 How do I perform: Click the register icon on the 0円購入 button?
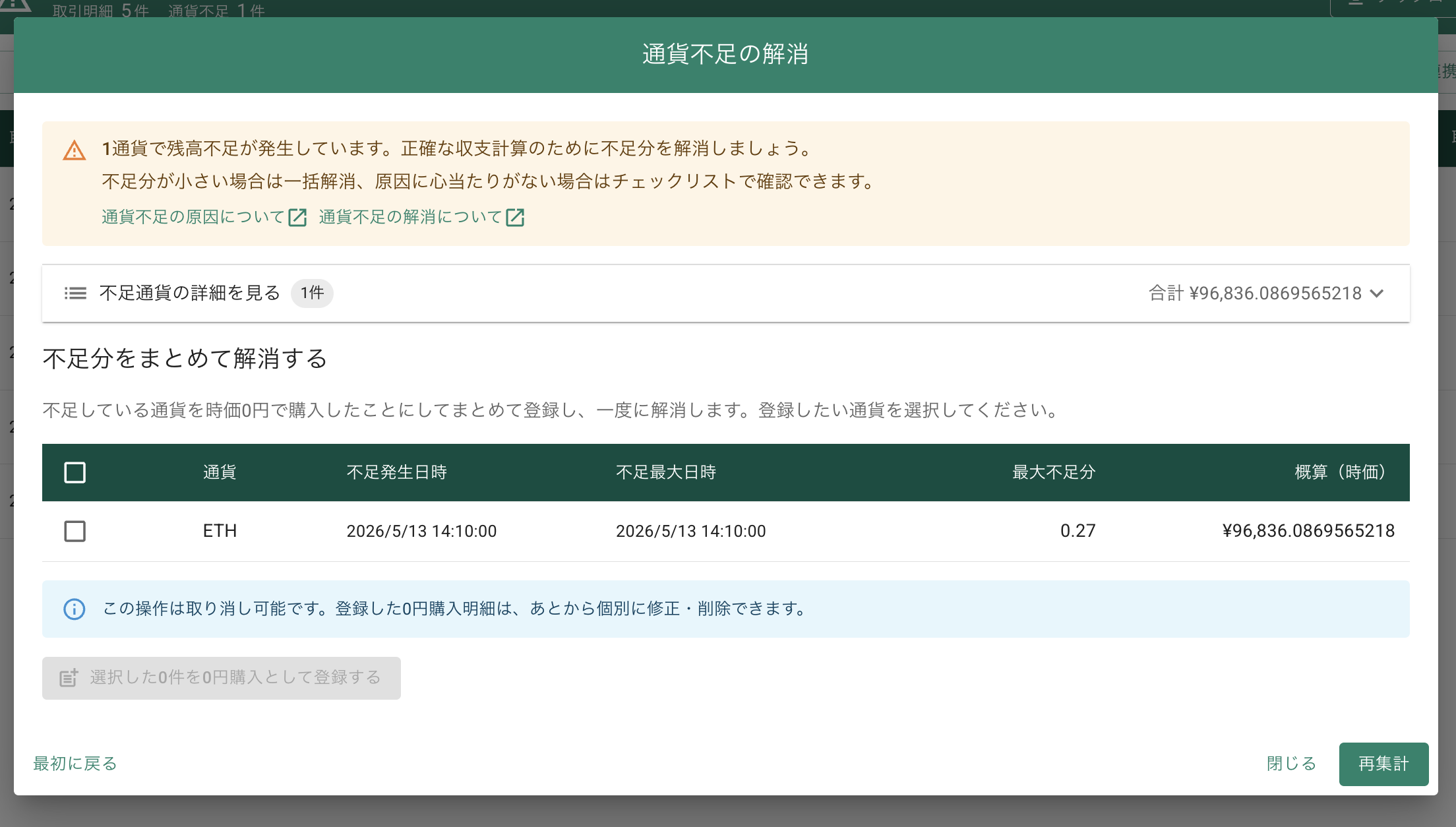click(x=69, y=677)
